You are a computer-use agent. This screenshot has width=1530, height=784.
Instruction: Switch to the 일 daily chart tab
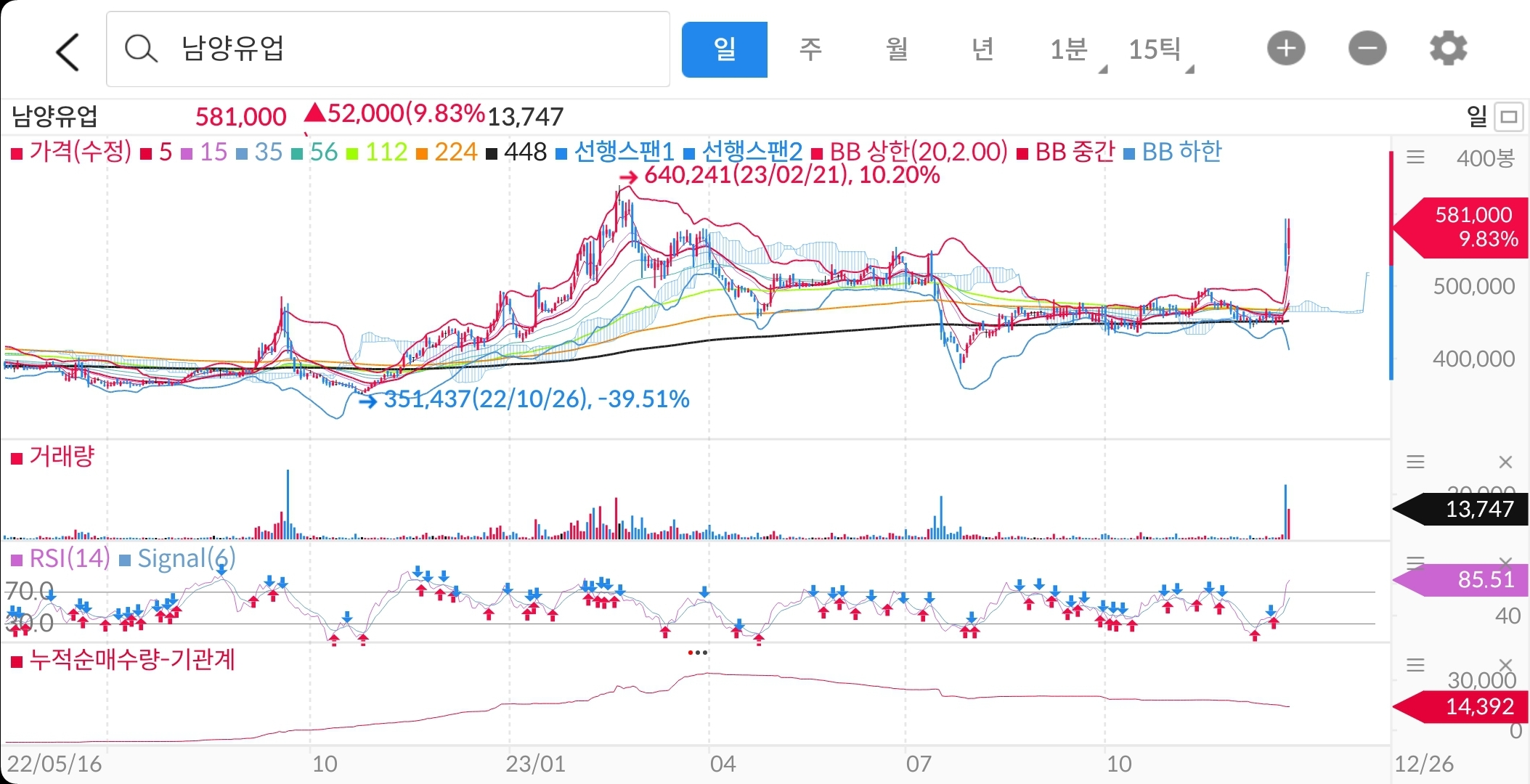coord(724,49)
